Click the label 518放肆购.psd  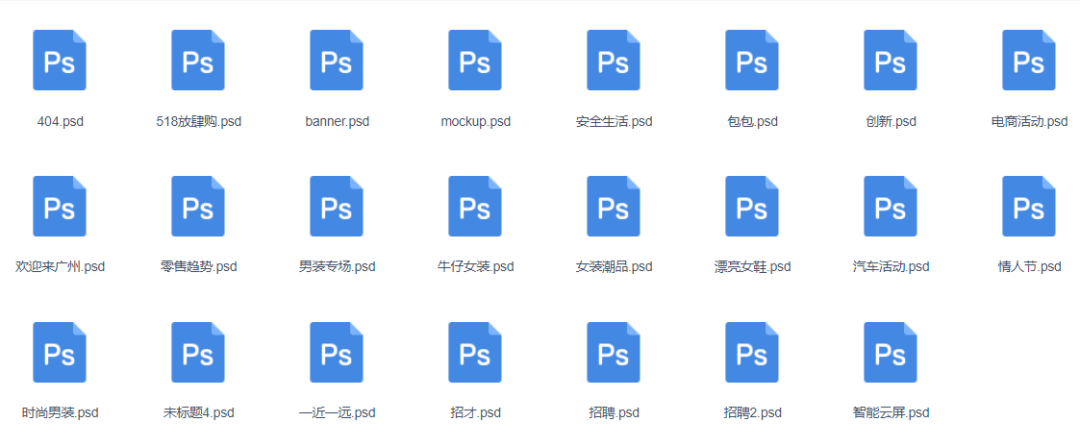198,122
